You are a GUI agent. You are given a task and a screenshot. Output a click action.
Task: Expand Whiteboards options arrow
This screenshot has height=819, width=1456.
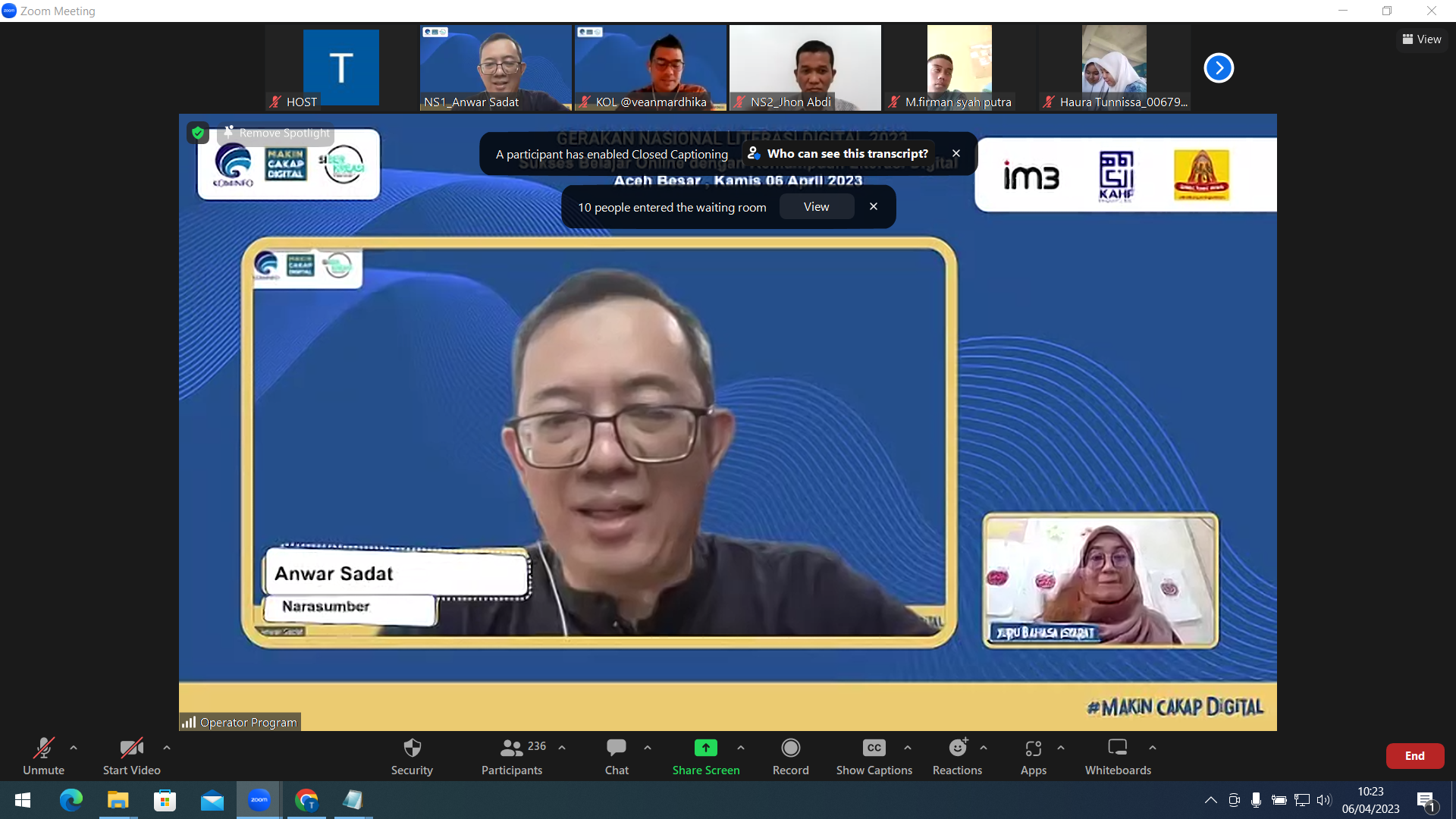click(x=1153, y=748)
